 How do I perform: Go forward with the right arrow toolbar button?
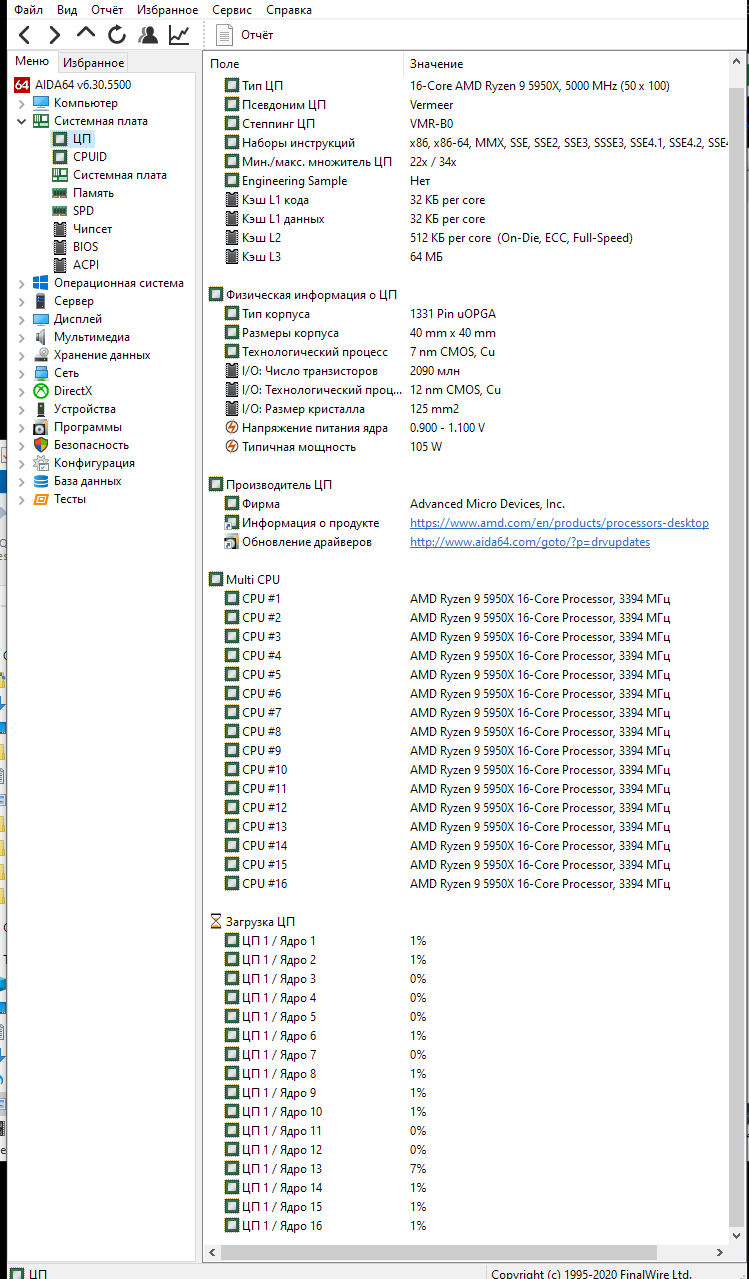pos(55,35)
